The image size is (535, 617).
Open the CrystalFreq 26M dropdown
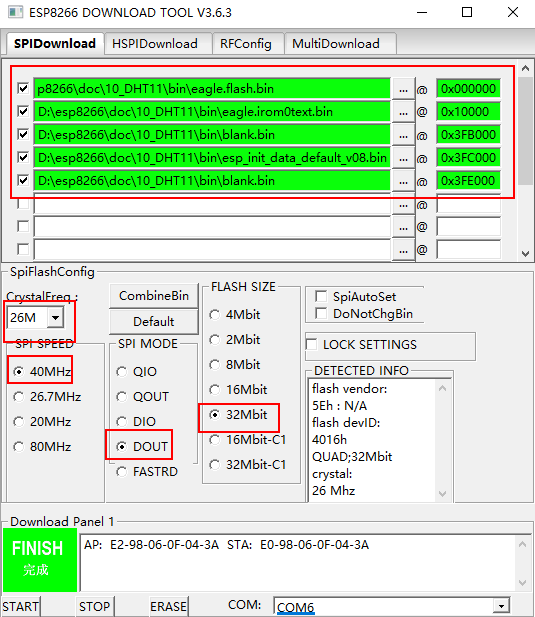(55, 317)
